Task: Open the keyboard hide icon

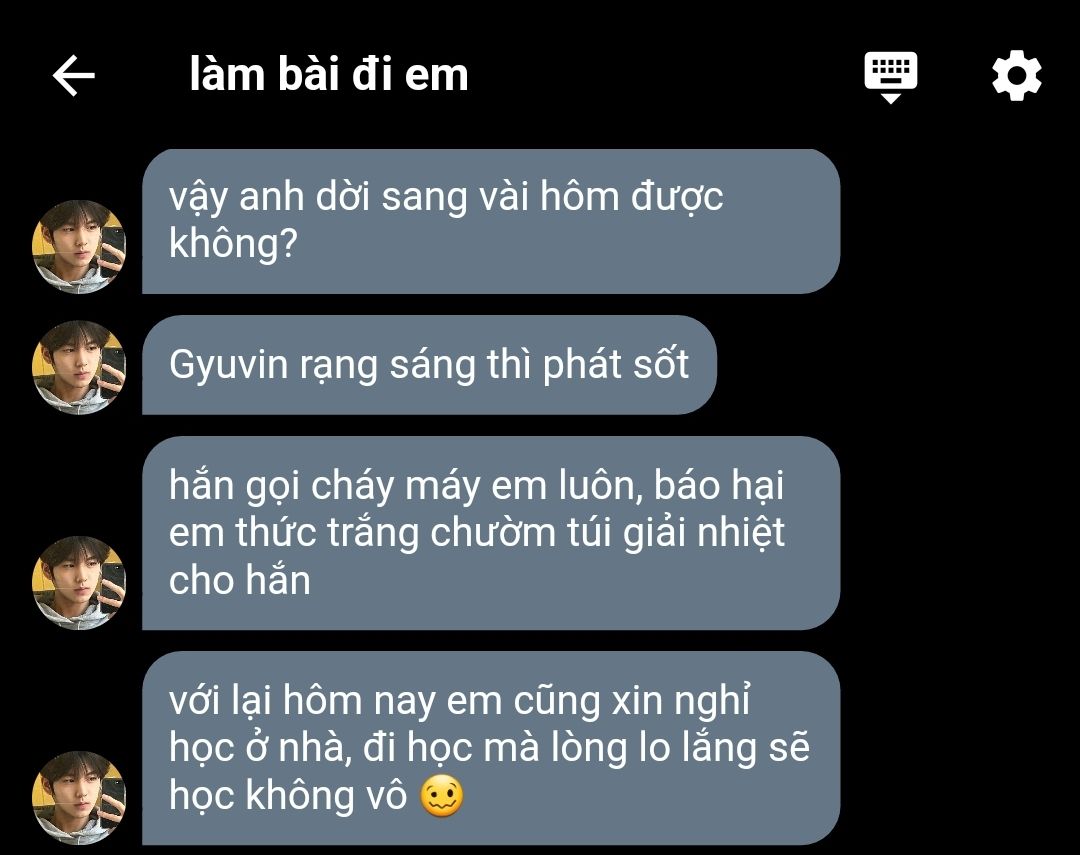Action: pos(891,76)
